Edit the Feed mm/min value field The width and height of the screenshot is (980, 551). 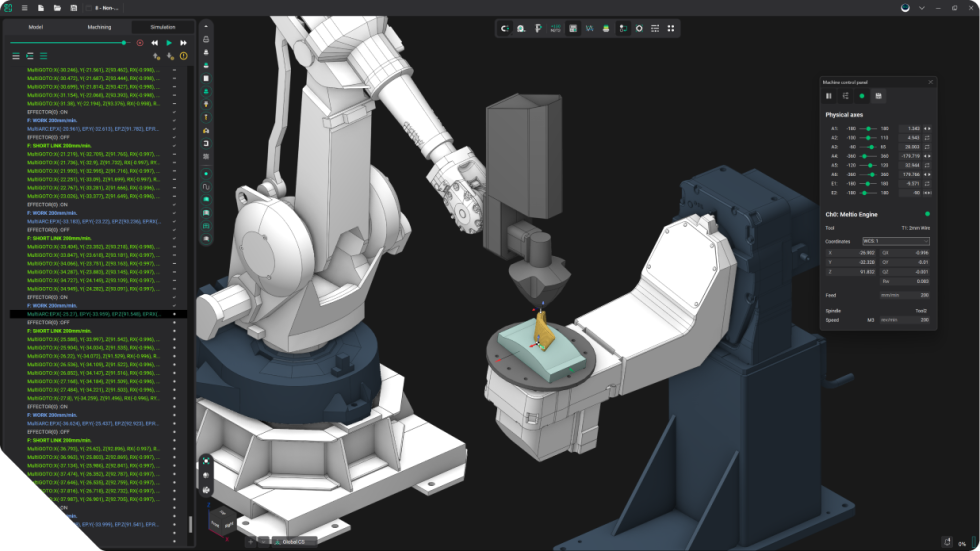pos(904,295)
